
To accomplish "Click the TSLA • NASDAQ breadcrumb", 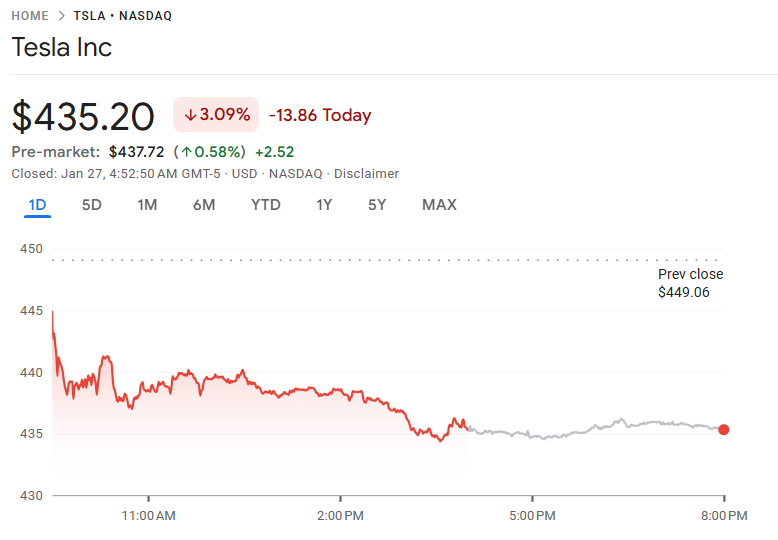I will (122, 16).
